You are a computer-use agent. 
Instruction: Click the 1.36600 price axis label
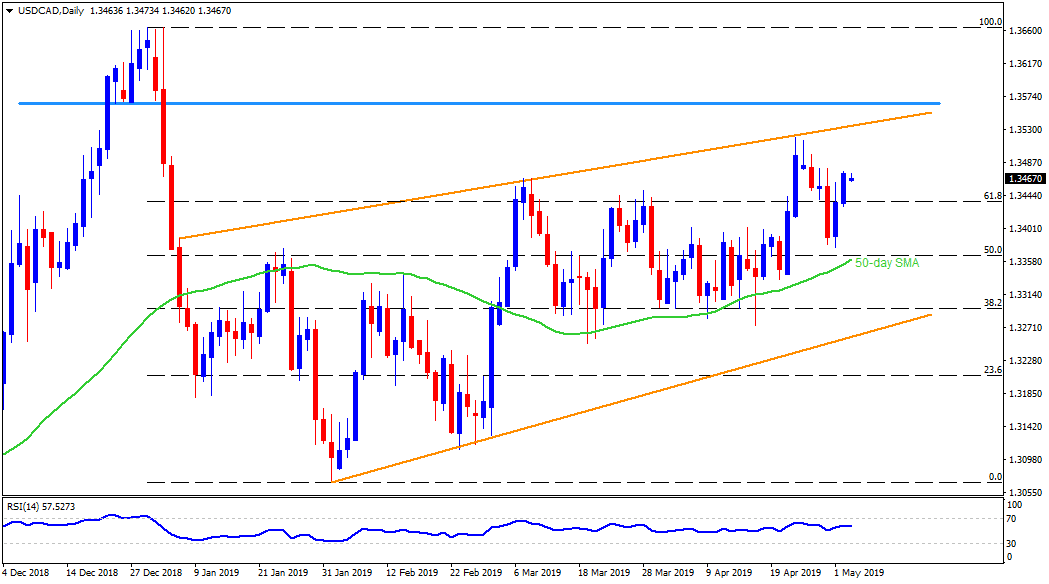click(x=1020, y=31)
